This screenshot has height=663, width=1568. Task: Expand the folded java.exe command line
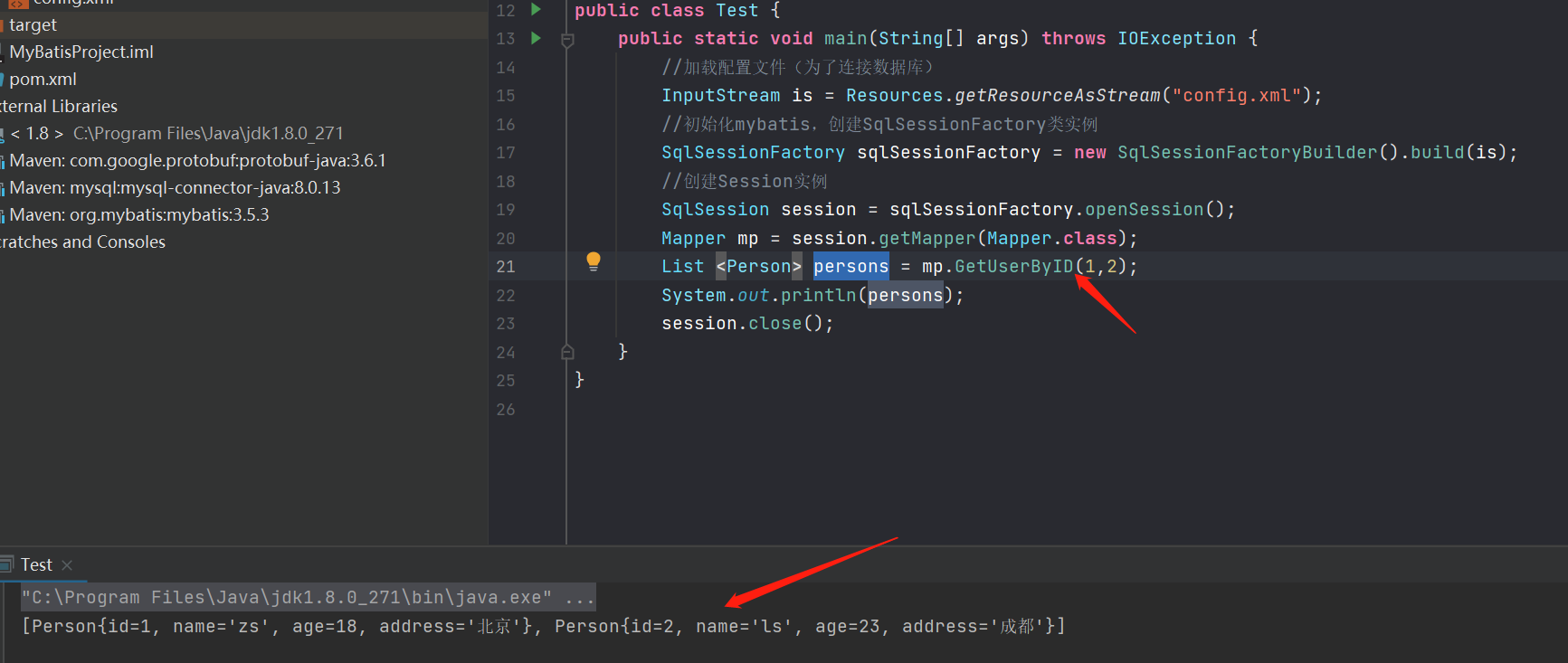click(579, 598)
